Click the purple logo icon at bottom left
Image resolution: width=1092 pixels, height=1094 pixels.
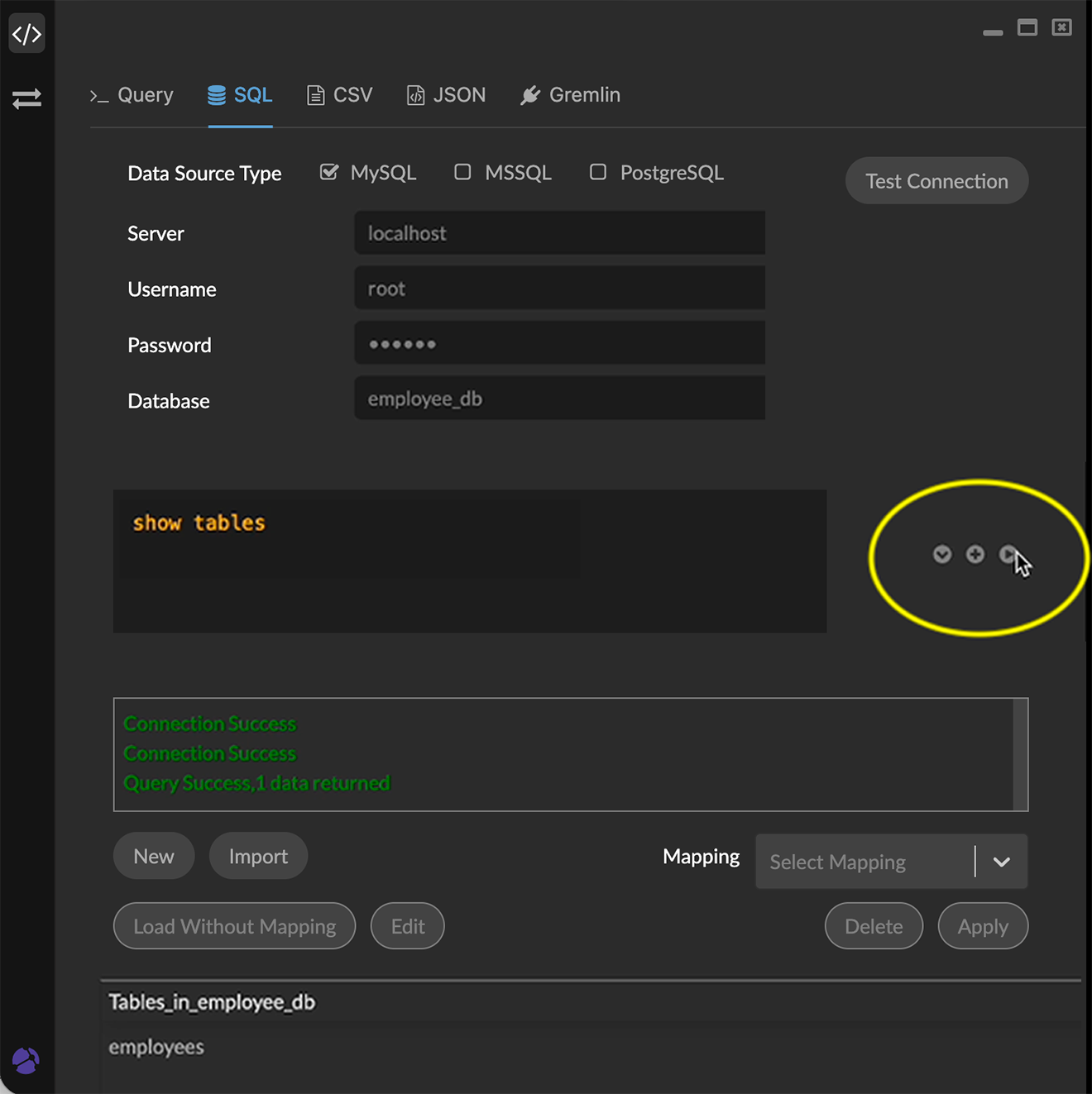tap(26, 1060)
